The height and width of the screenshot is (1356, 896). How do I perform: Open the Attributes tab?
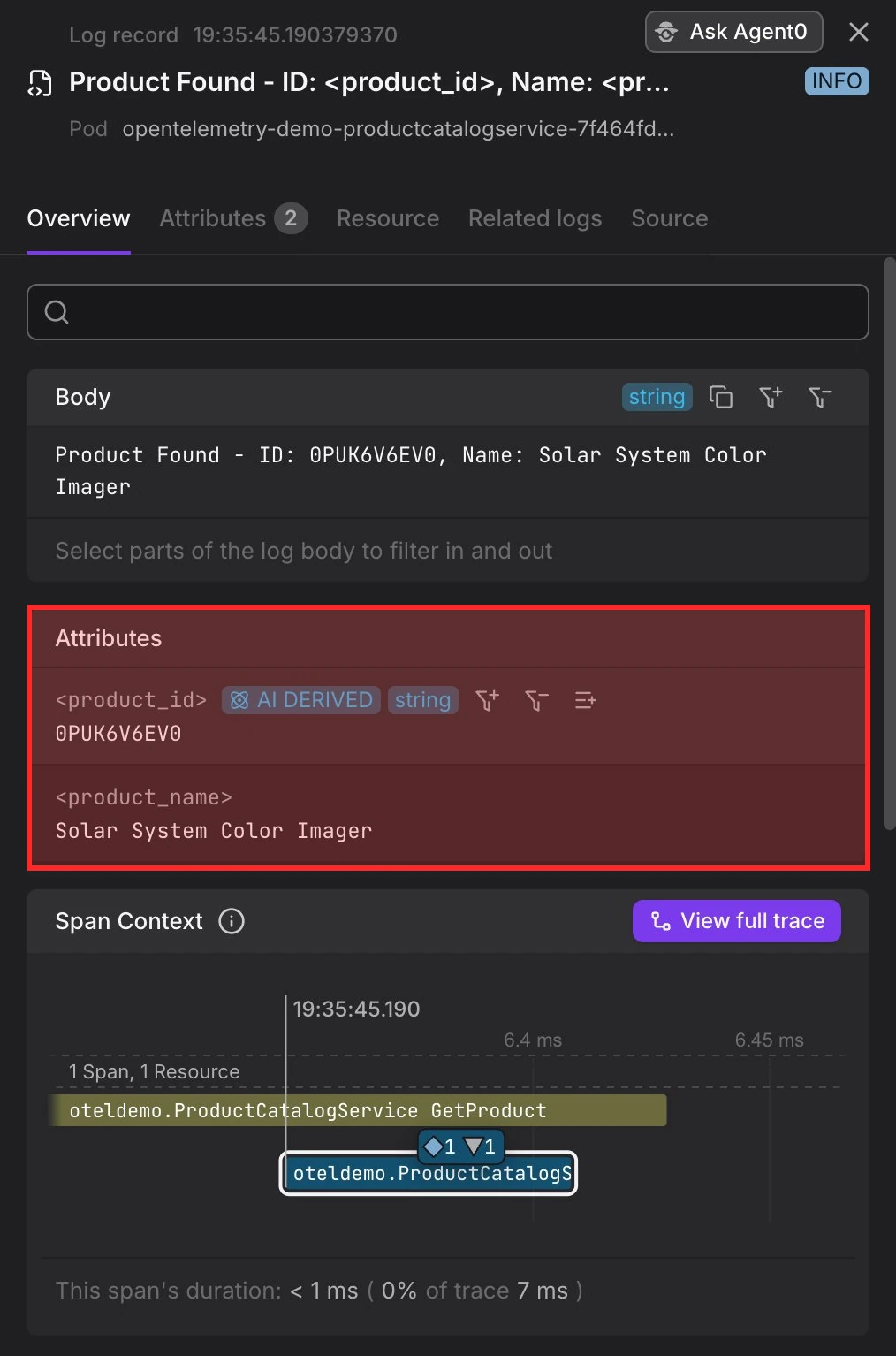coord(233,218)
